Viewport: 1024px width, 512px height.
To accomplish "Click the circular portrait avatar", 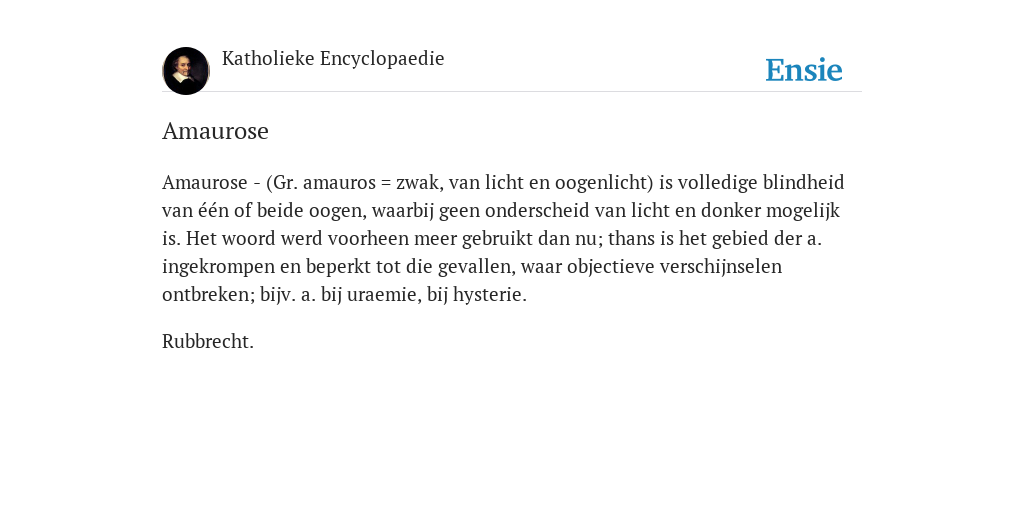I will pos(185,71).
